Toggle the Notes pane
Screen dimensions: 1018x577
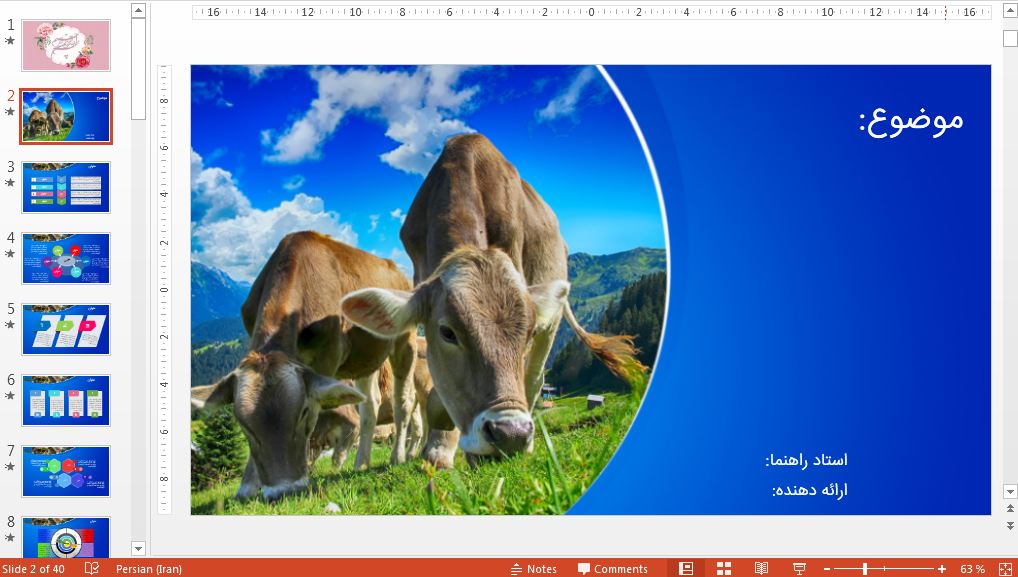(x=533, y=568)
